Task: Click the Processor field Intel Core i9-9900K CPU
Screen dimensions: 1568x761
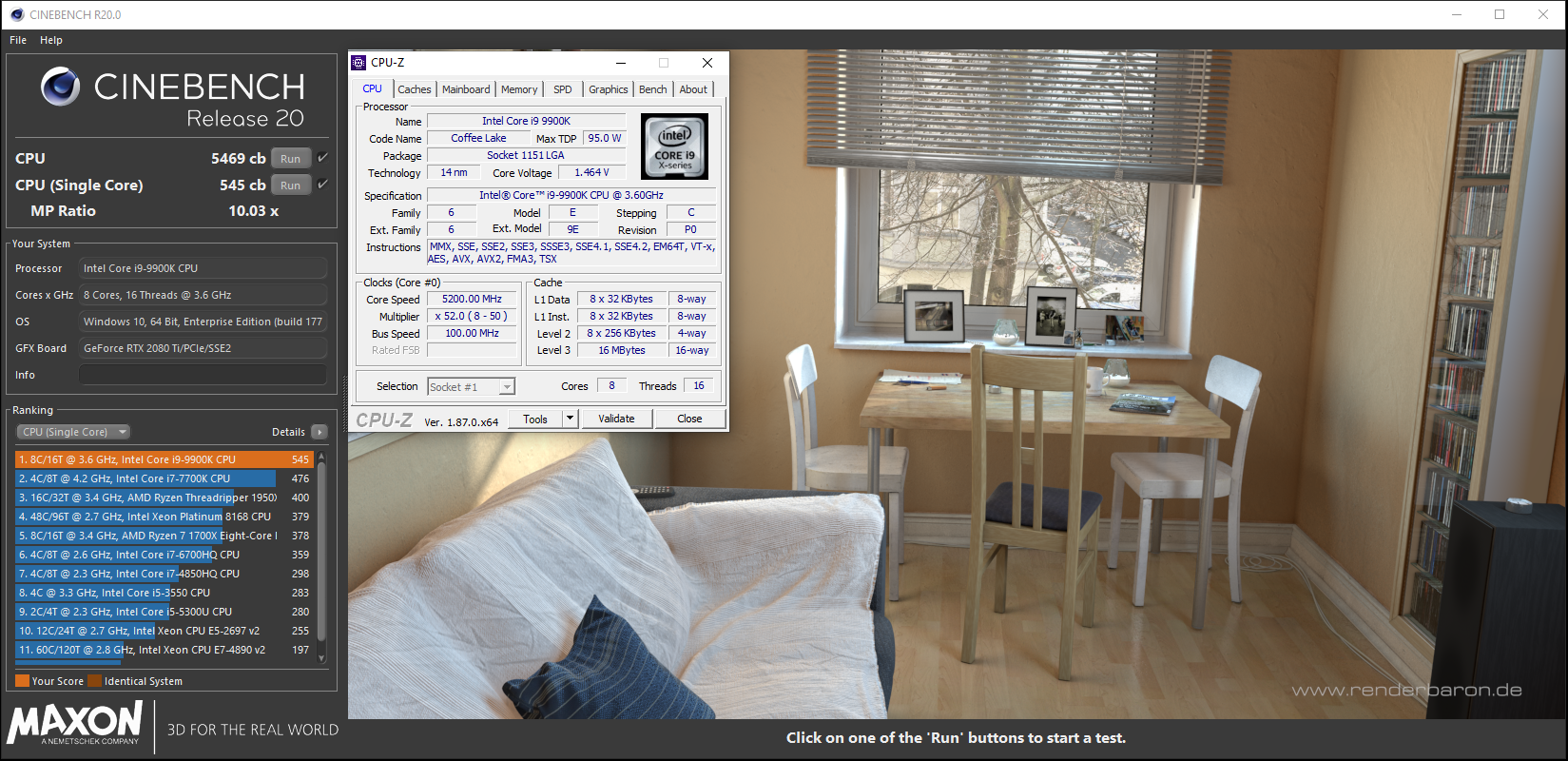Action: (x=203, y=268)
